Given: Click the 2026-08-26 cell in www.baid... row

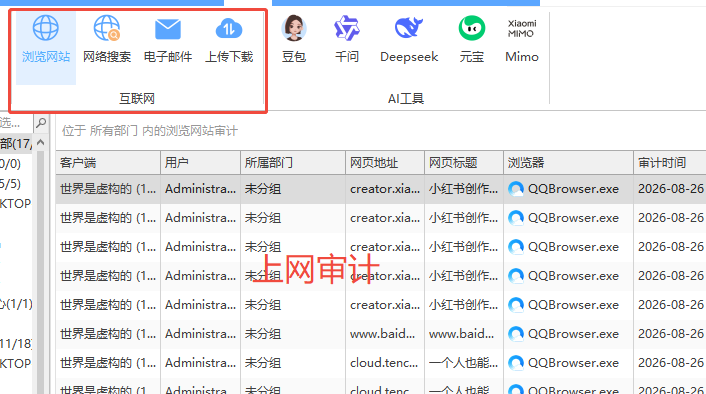Looking at the screenshot, I should 671,334.
